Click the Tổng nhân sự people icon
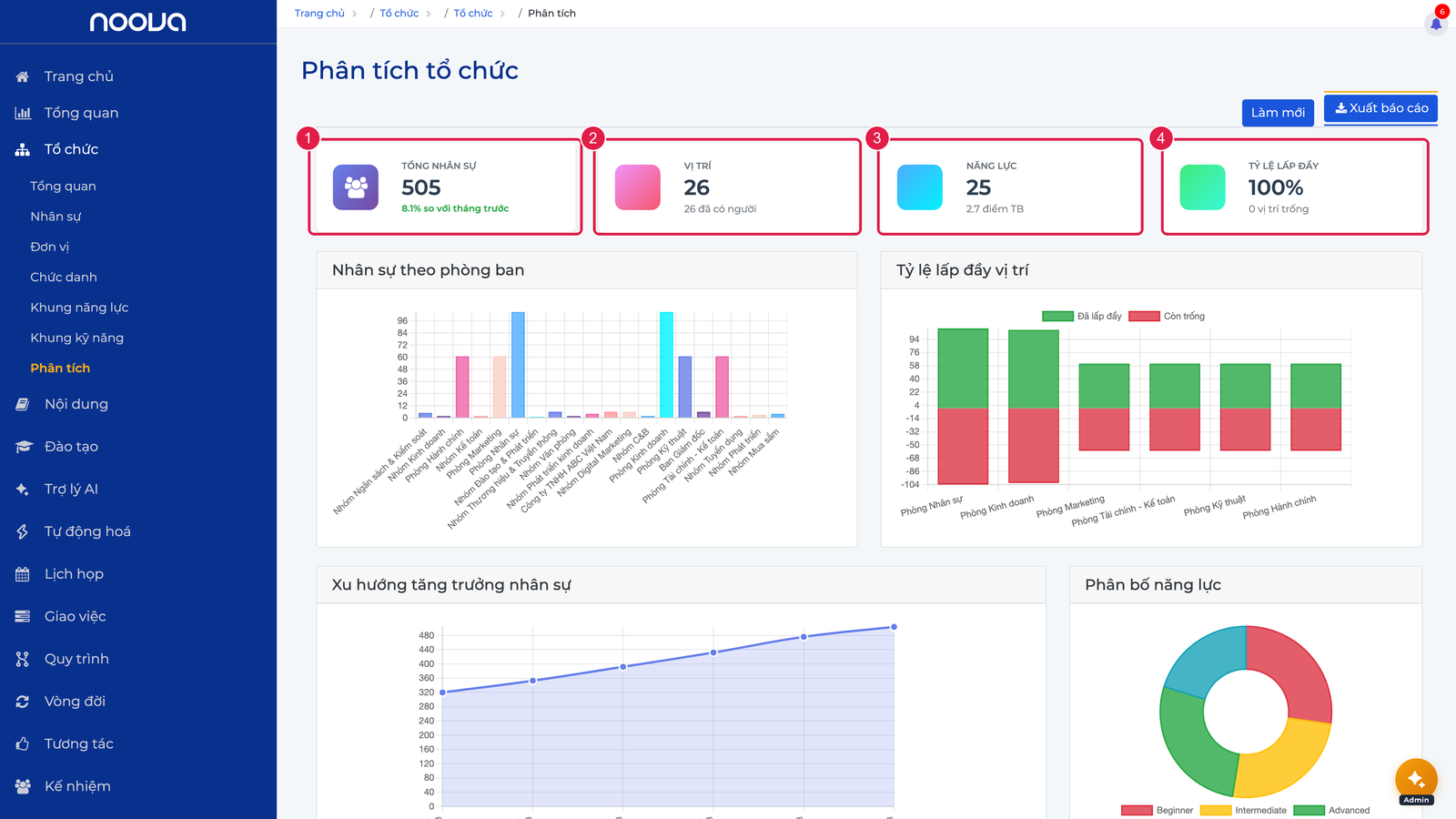The image size is (1456, 819). (356, 187)
